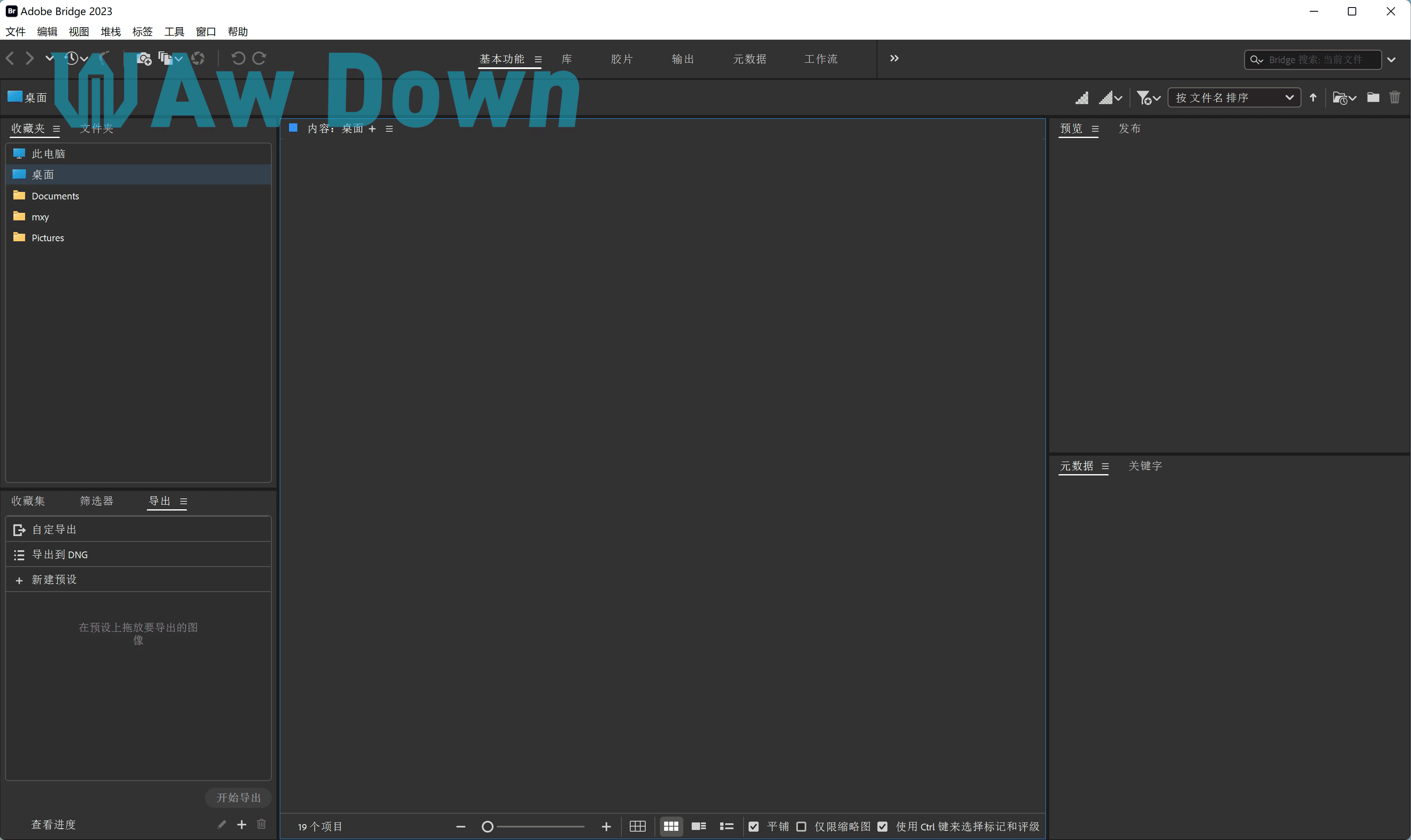Click the 开始导出 button
1411x840 pixels.
pyautogui.click(x=238, y=797)
